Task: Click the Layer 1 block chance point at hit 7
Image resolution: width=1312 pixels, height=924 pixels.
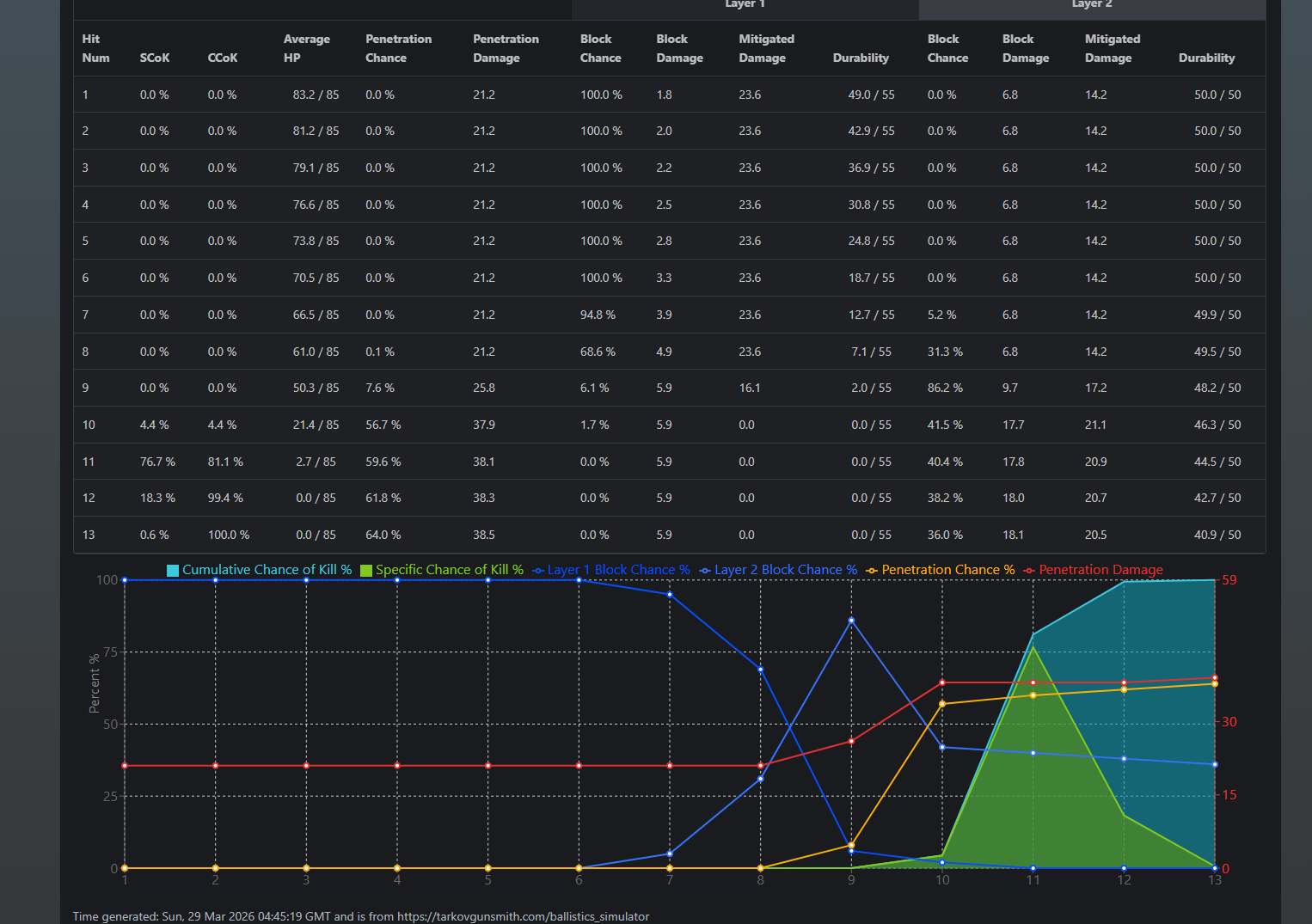Action: pos(670,594)
